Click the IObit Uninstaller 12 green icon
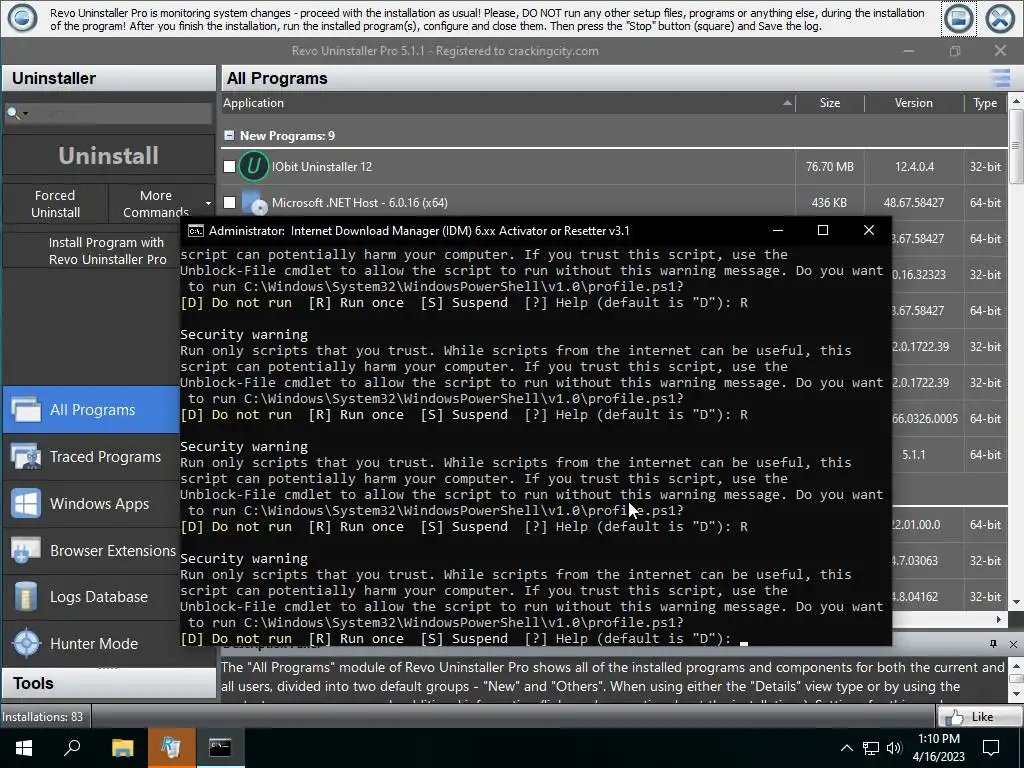1024x768 pixels. (253, 166)
